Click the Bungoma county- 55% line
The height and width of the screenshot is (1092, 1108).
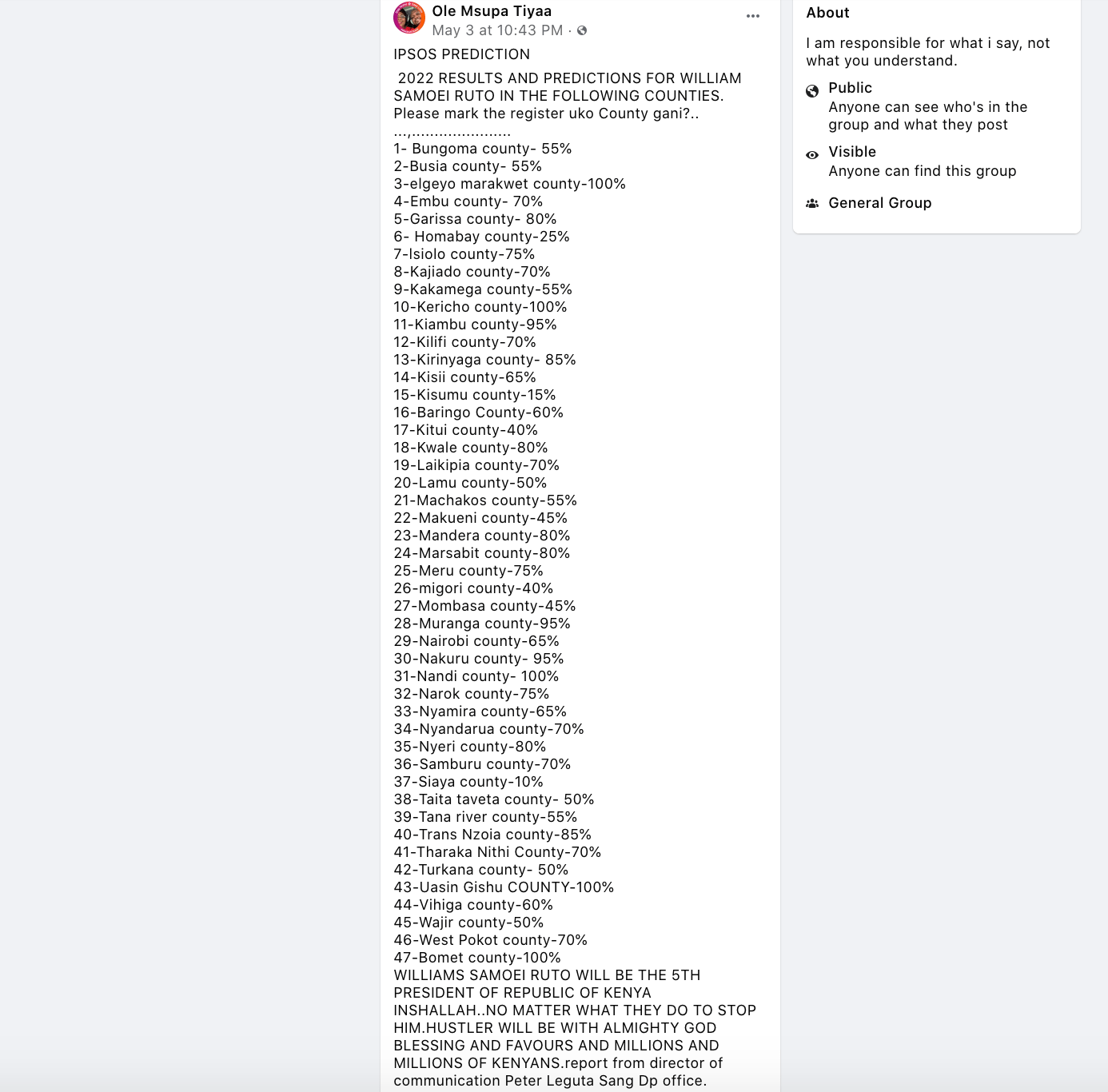point(483,149)
